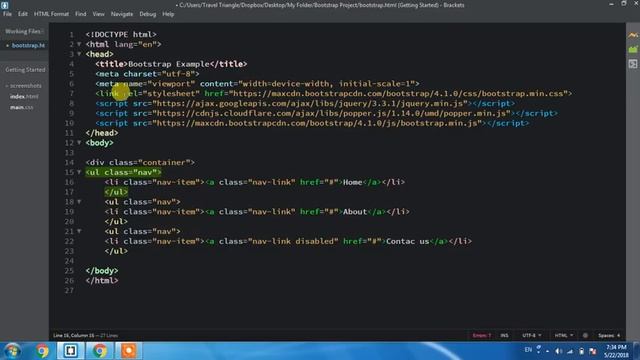Image resolution: width=640 pixels, height=360 pixels.
Task: Click the Contac us text on line 22
Action: [408, 241]
